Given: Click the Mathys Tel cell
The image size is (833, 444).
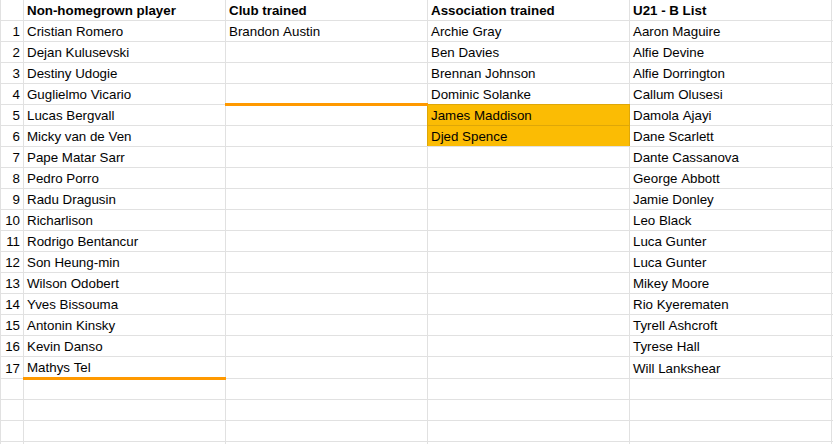Looking at the screenshot, I should tap(60, 368).
